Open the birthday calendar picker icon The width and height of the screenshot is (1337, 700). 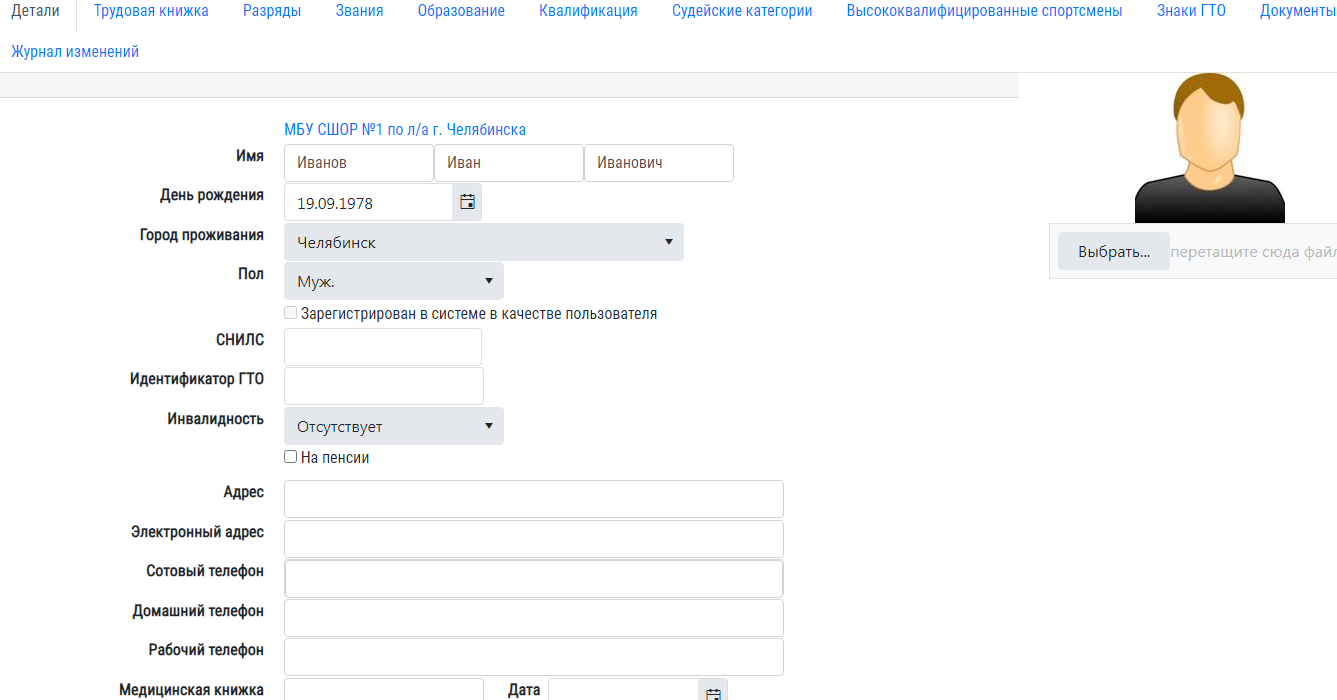(467, 202)
